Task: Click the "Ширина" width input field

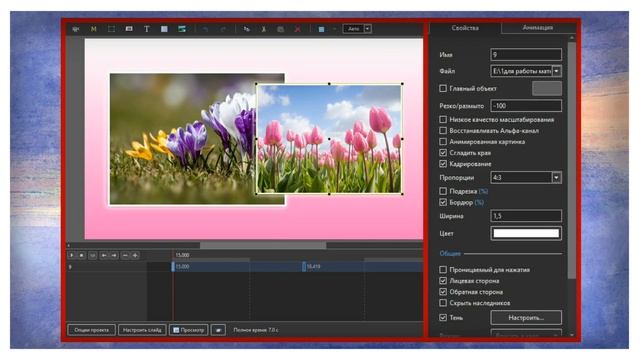Action: tap(526, 216)
